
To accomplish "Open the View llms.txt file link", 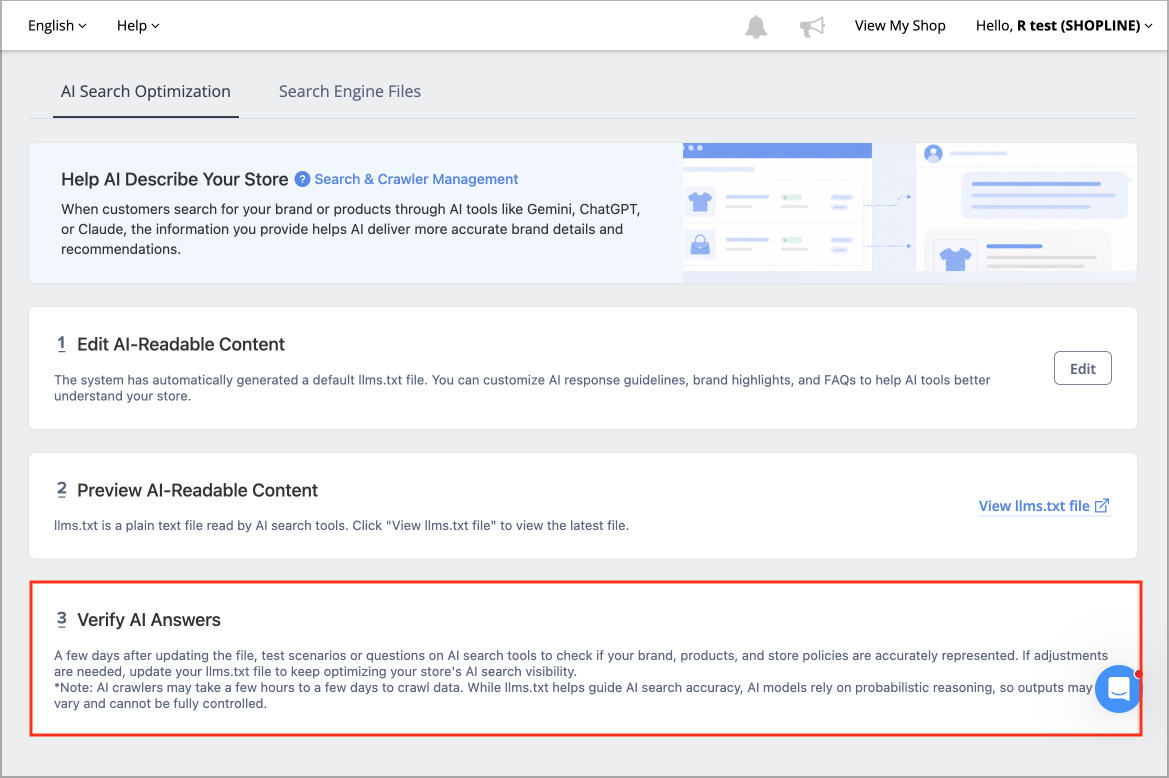I will [1044, 506].
